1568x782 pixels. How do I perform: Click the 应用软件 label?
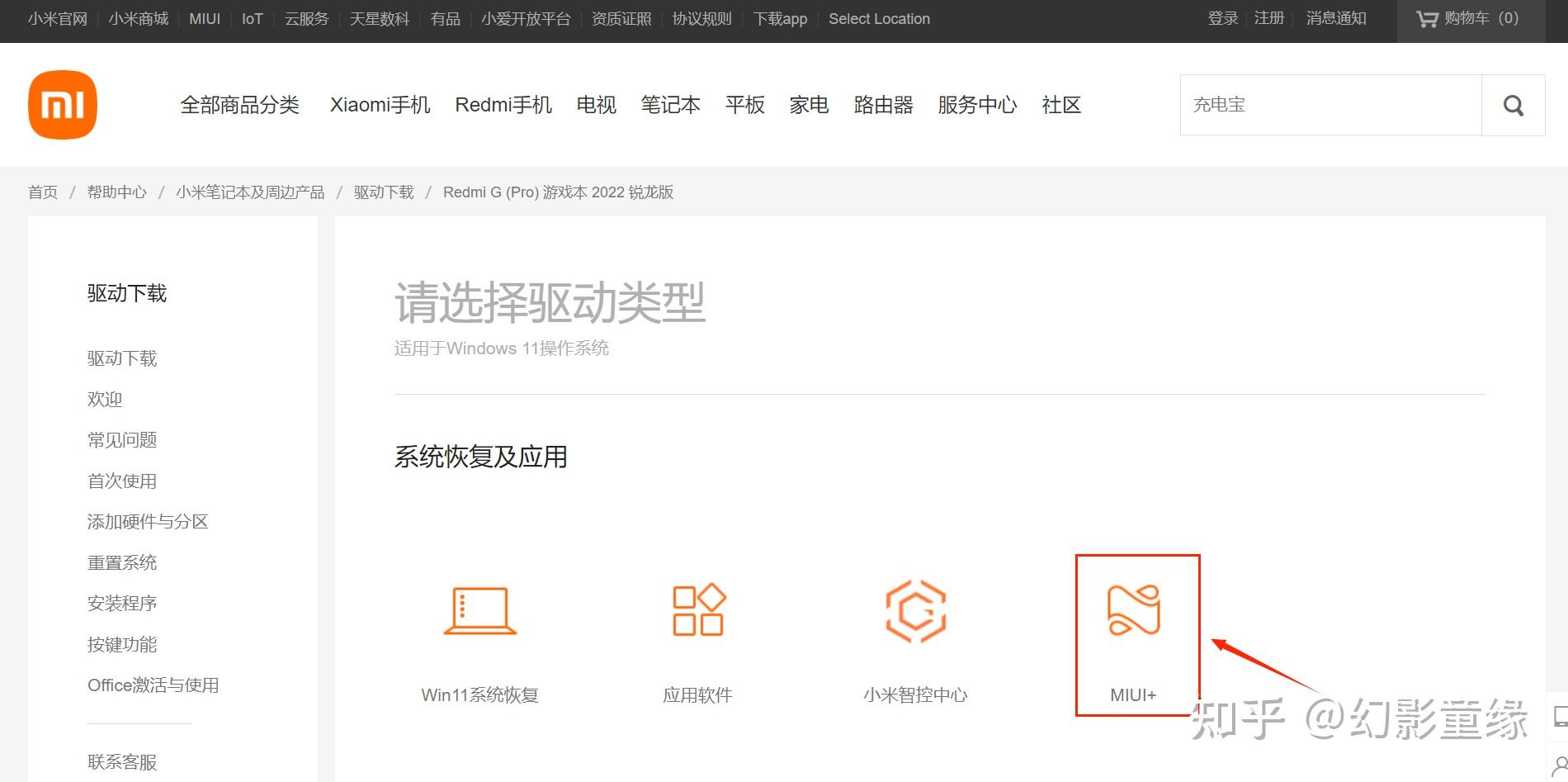click(x=698, y=695)
